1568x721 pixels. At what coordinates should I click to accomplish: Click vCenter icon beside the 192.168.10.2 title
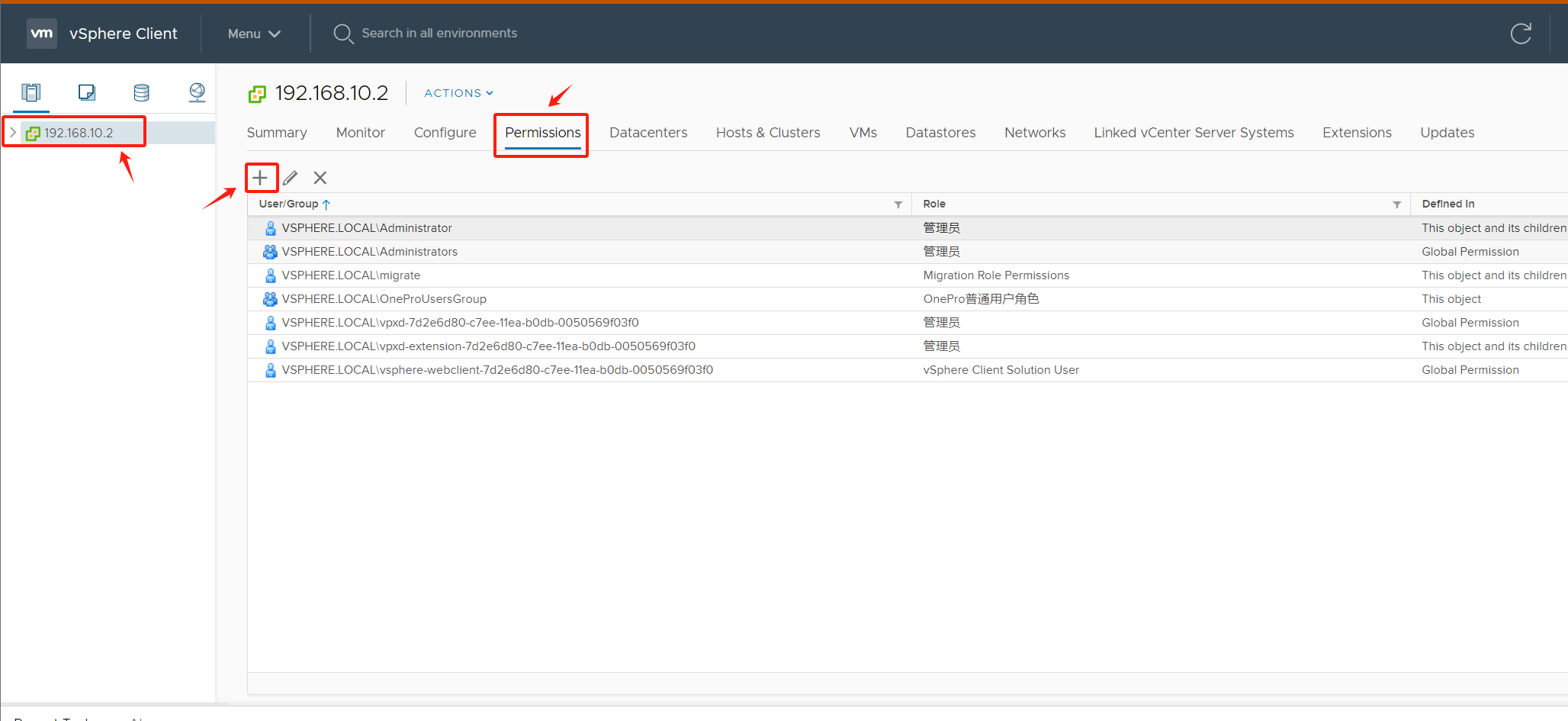[x=257, y=94]
